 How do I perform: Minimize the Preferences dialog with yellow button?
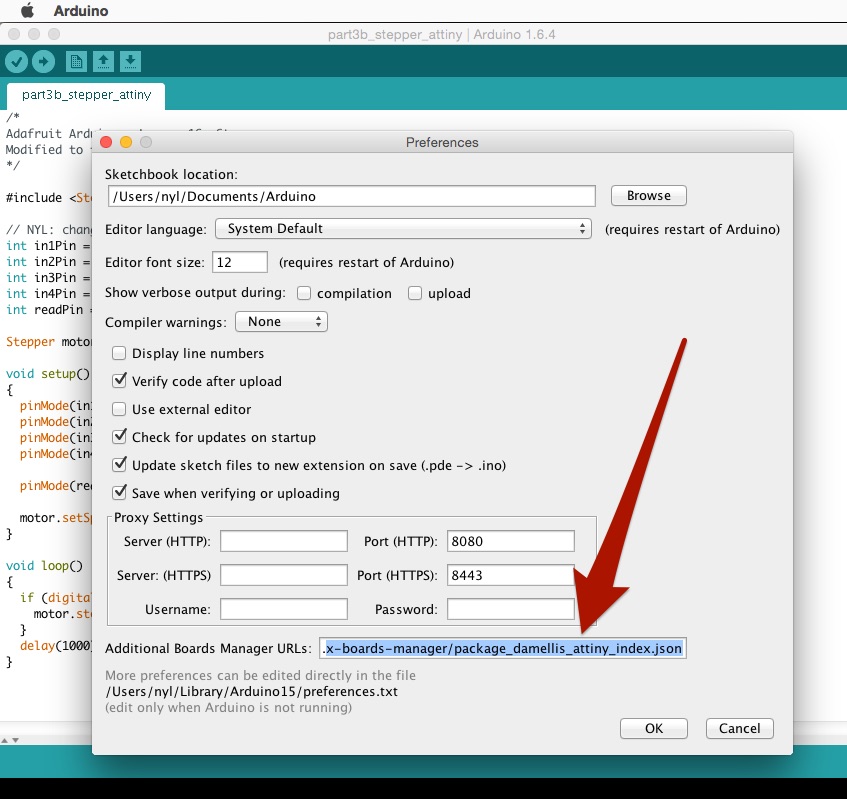pos(126,142)
